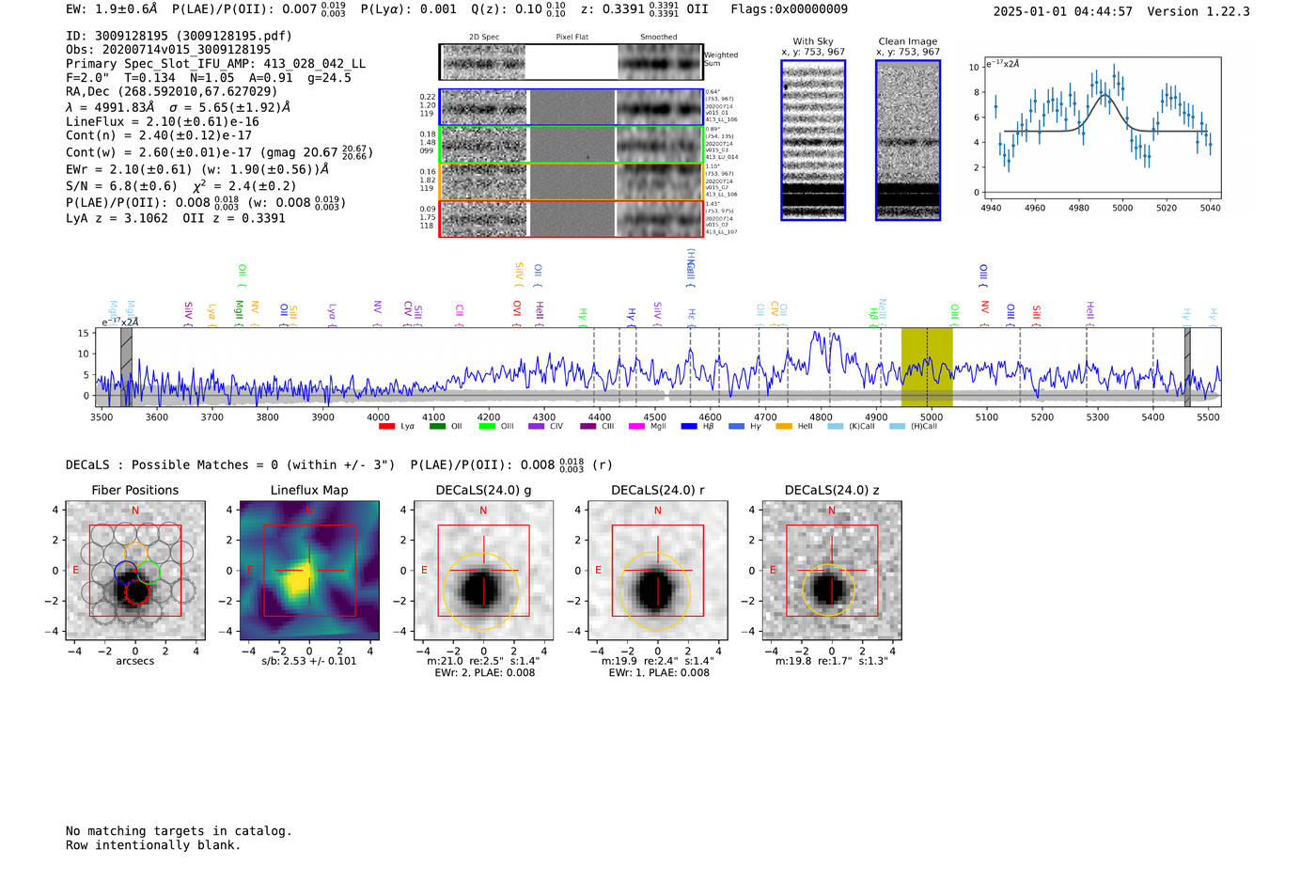Open the Lineflux Map panel

tap(309, 571)
